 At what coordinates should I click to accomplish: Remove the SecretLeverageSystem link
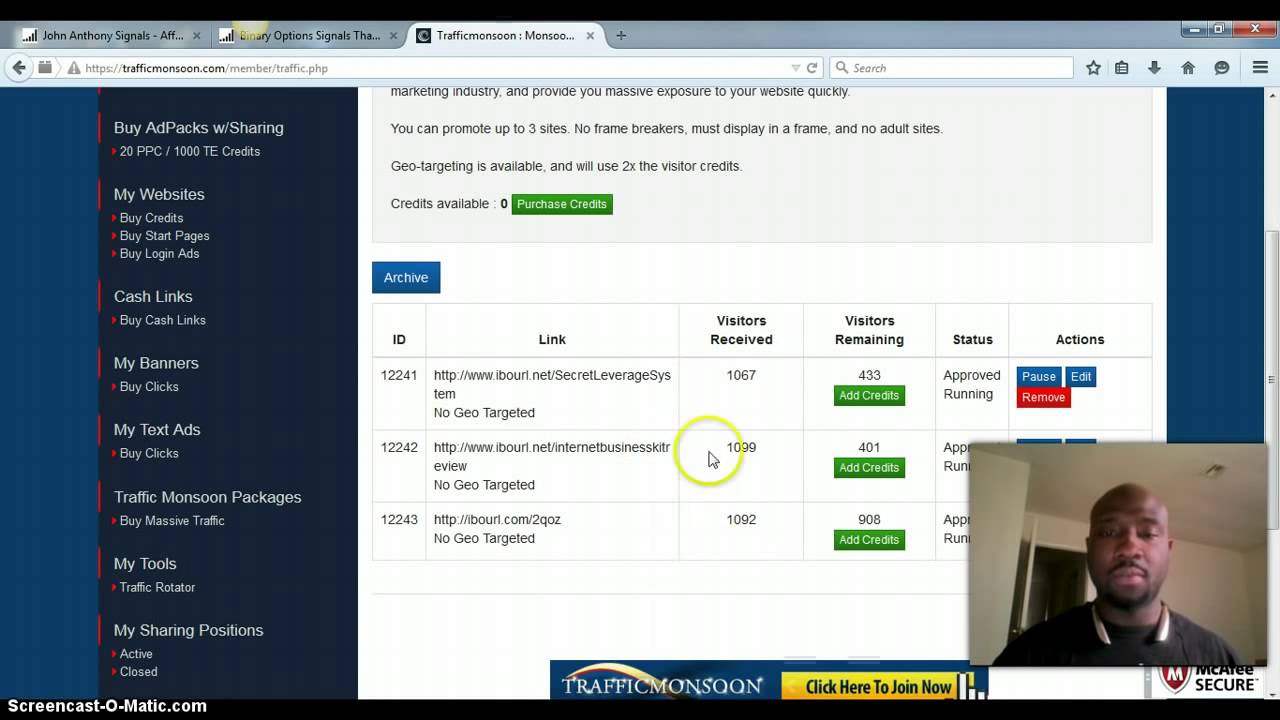(x=1043, y=397)
